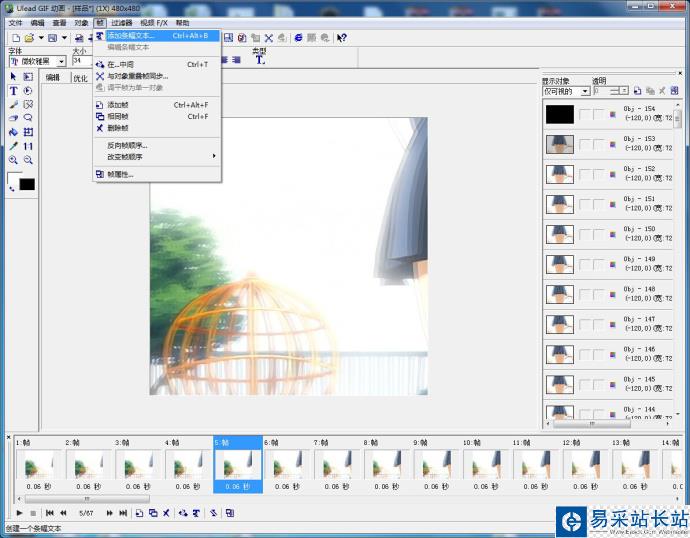Click the 1:1 actual size tool
Image resolution: width=690 pixels, height=538 pixels.
(x=28, y=146)
